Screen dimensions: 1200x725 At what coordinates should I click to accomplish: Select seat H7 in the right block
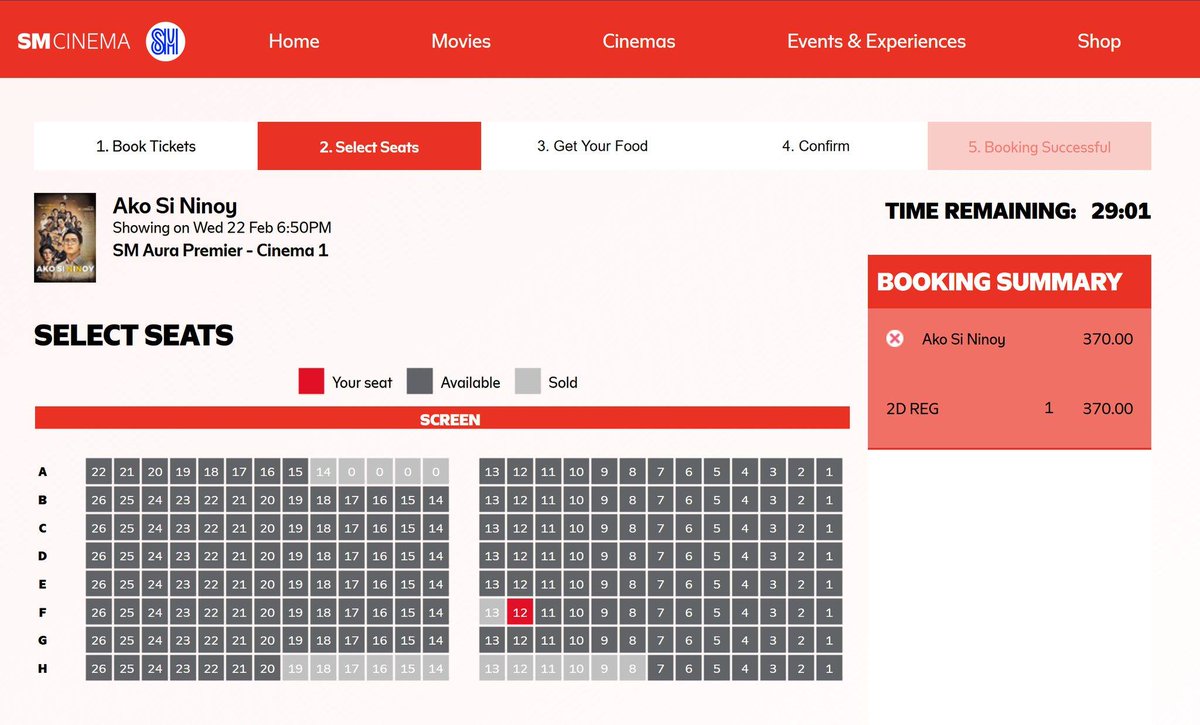click(661, 668)
